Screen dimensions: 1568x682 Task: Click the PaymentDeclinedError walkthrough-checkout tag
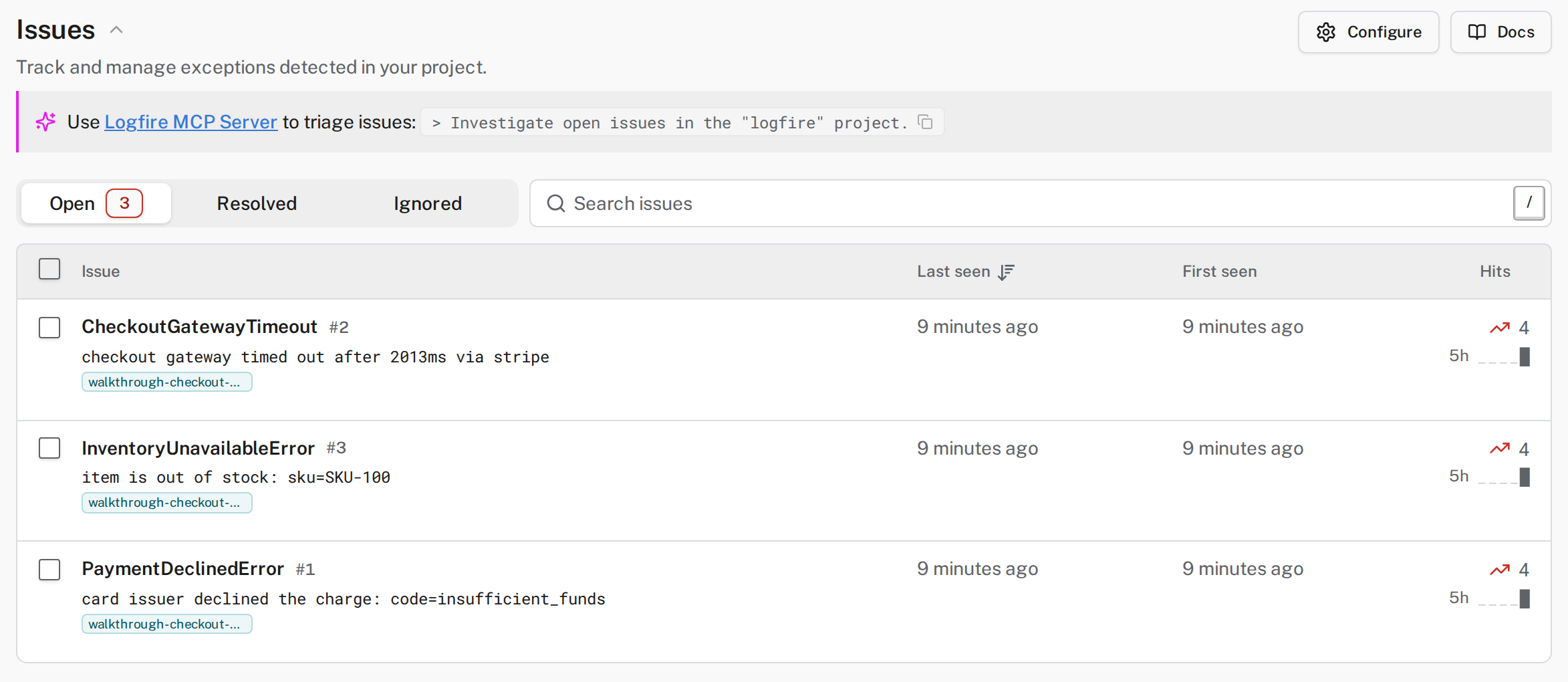click(x=166, y=624)
